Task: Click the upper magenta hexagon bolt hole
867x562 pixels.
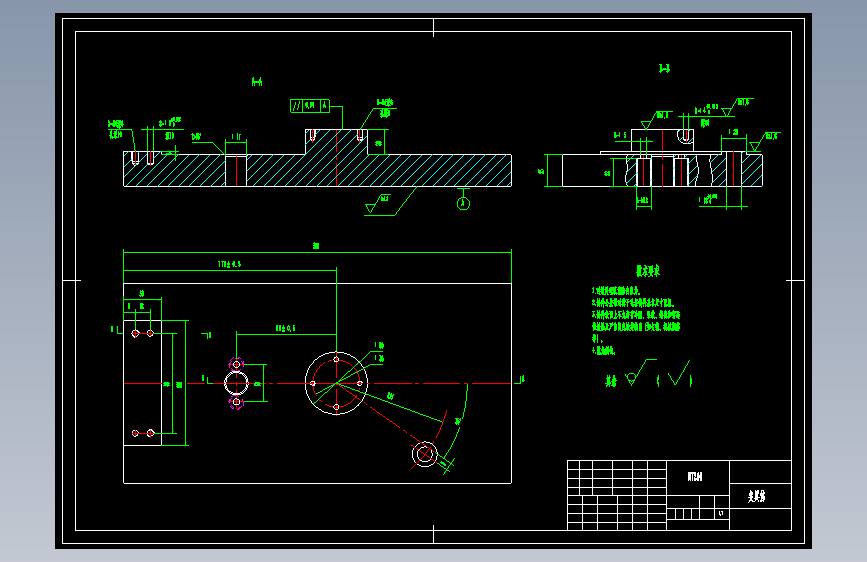Action: (236, 364)
